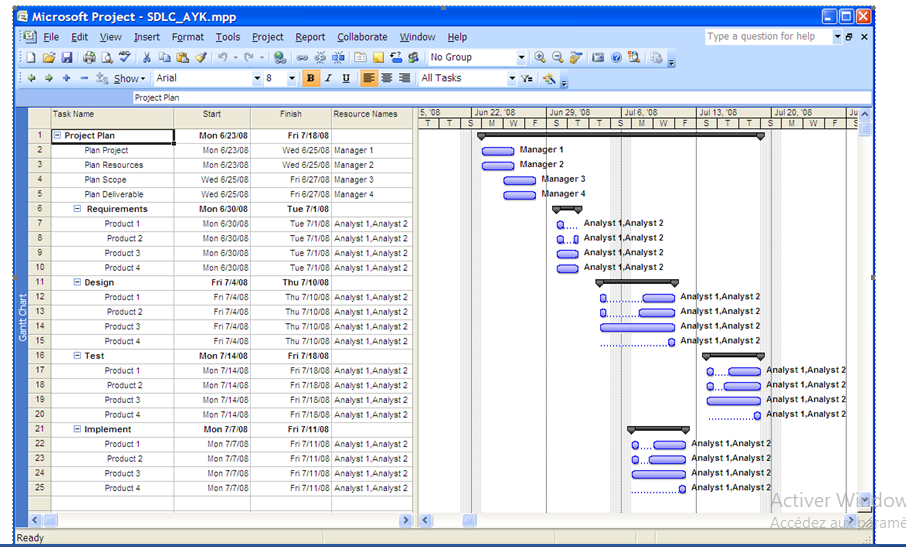Click the Go To Selected Task icon

(575, 58)
